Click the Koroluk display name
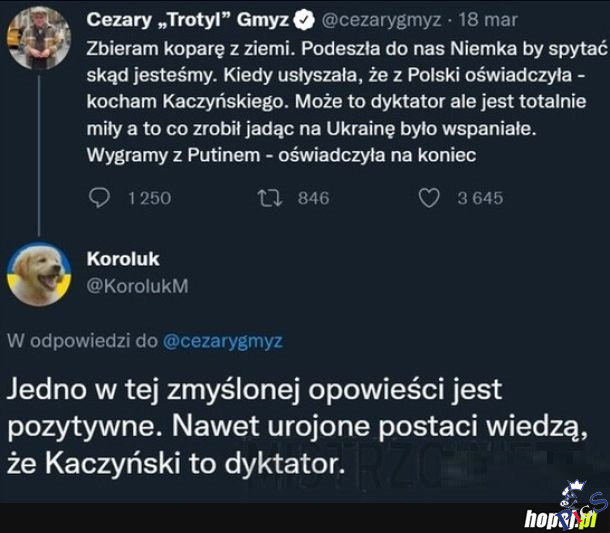610x533 pixels. coord(131,259)
